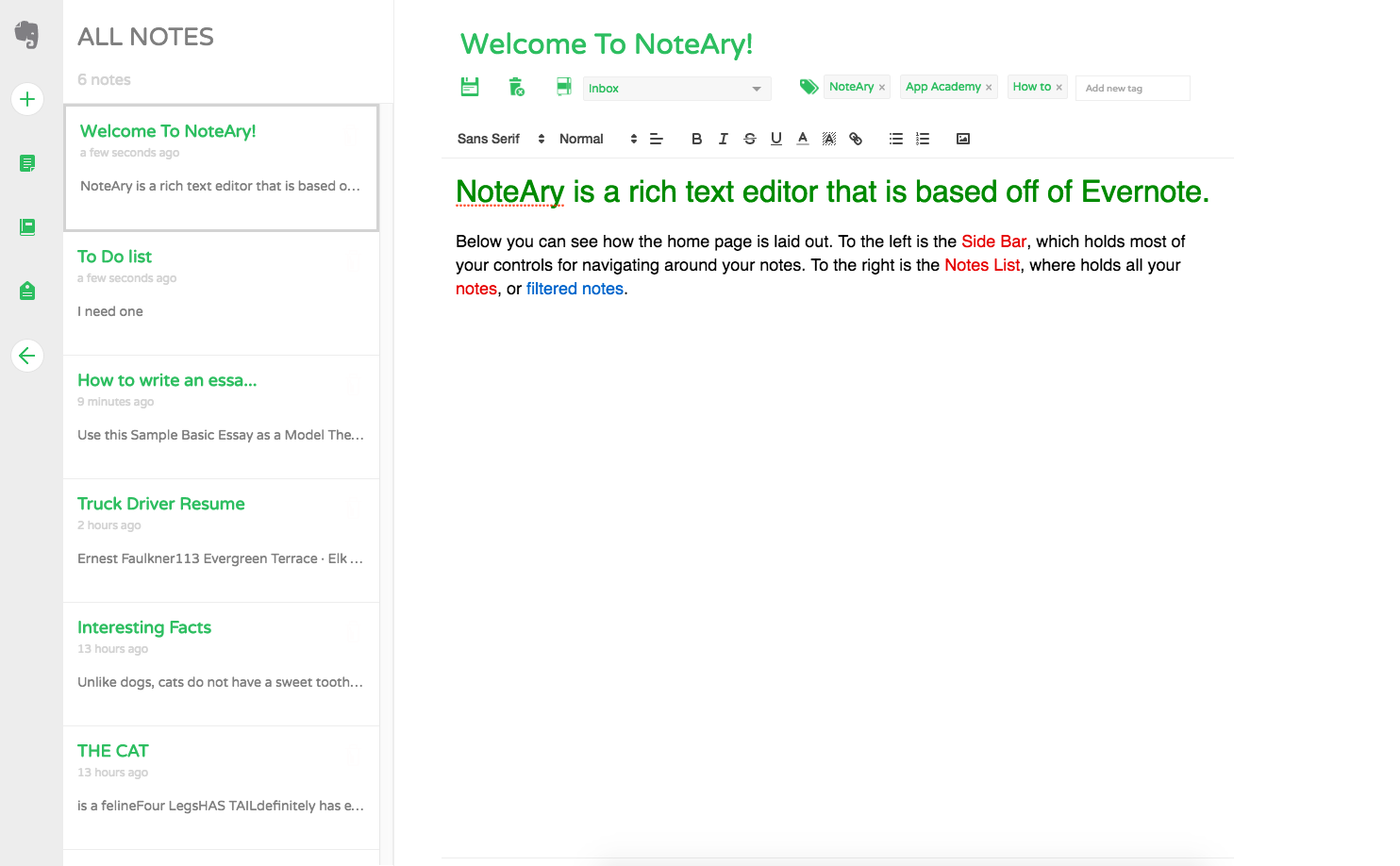Open the Interesting Facts note

click(x=221, y=664)
